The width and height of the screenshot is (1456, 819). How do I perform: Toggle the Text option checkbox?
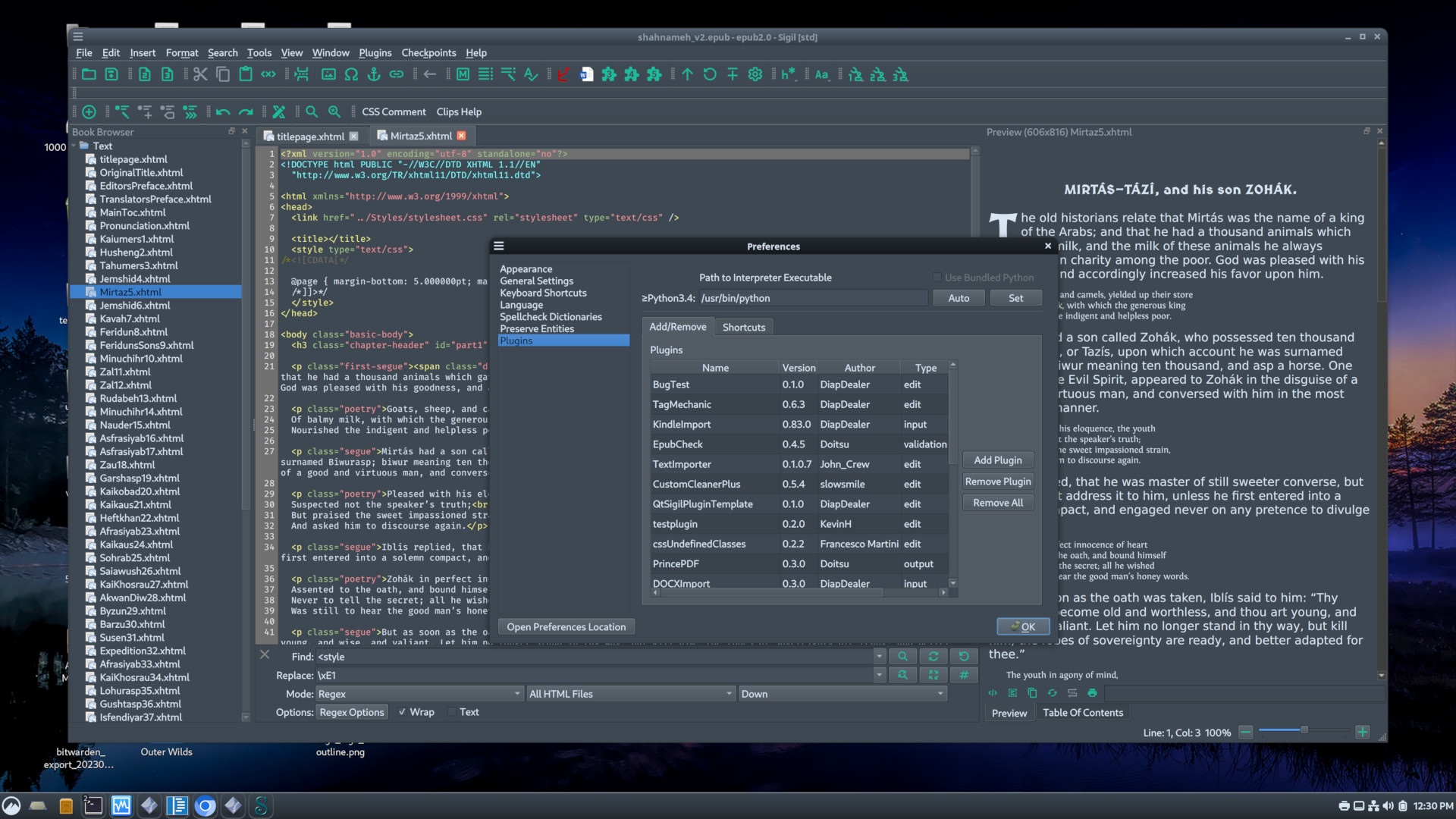click(x=453, y=712)
